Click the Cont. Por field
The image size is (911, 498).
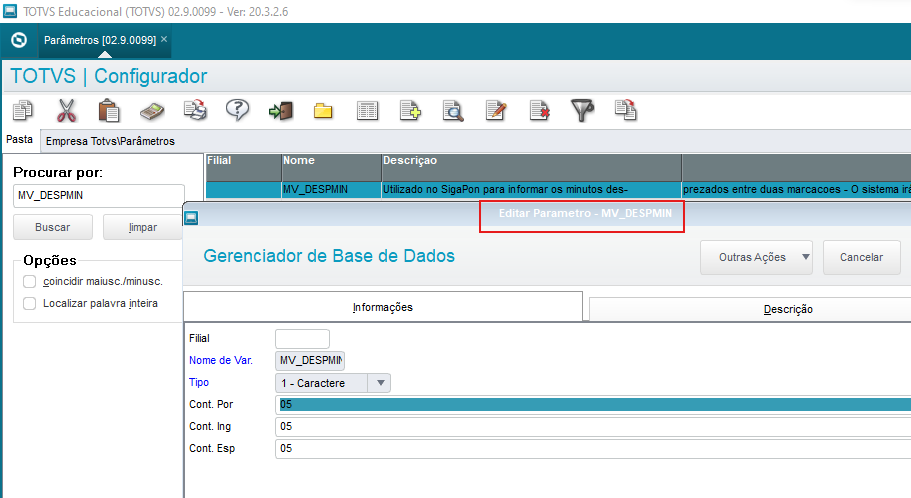pyautogui.click(x=593, y=404)
